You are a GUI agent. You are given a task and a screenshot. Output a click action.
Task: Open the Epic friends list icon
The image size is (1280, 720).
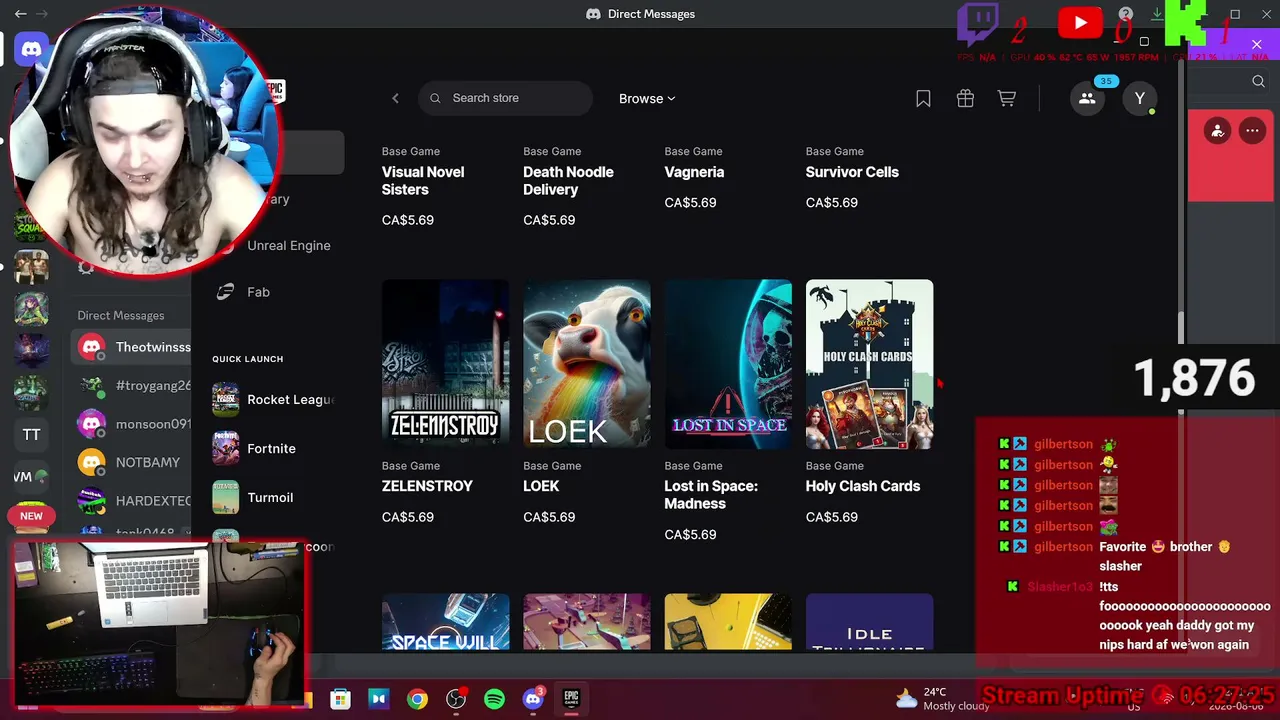[1087, 98]
